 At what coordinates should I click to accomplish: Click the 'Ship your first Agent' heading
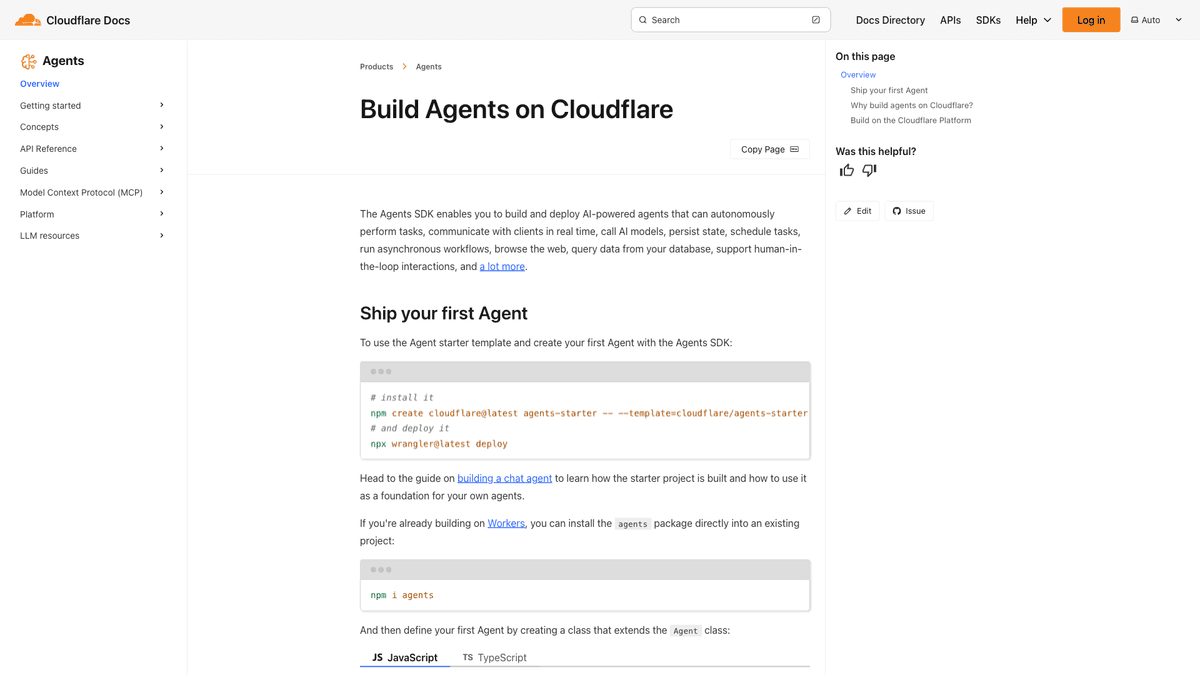[443, 313]
